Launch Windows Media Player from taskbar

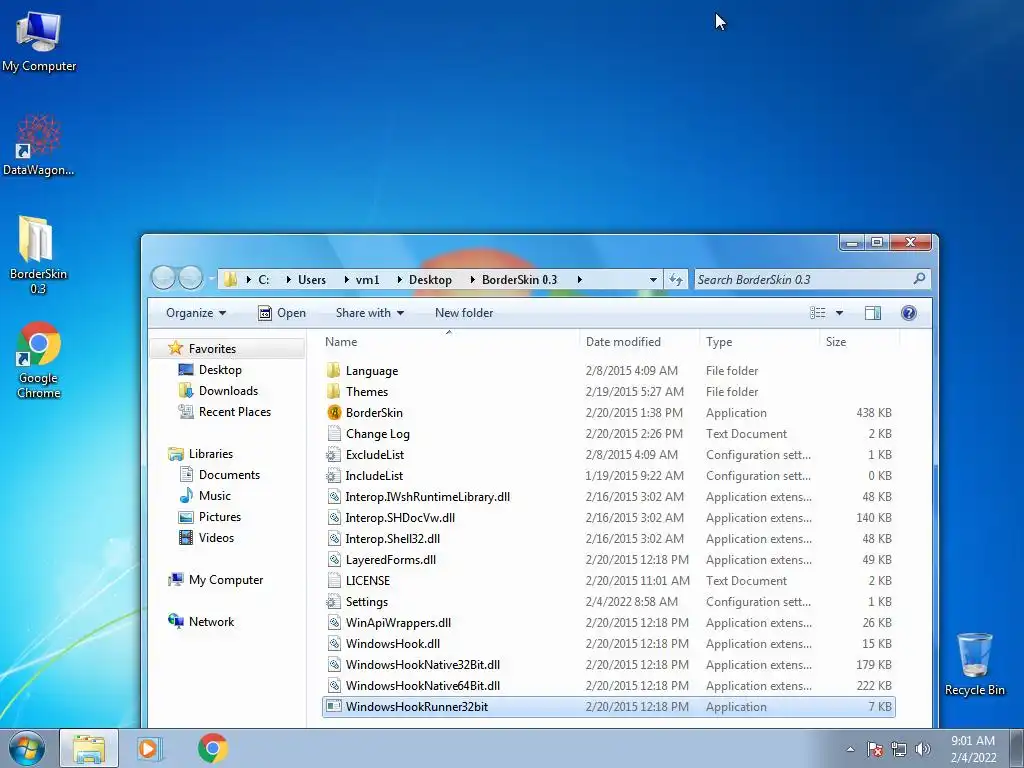pos(150,748)
